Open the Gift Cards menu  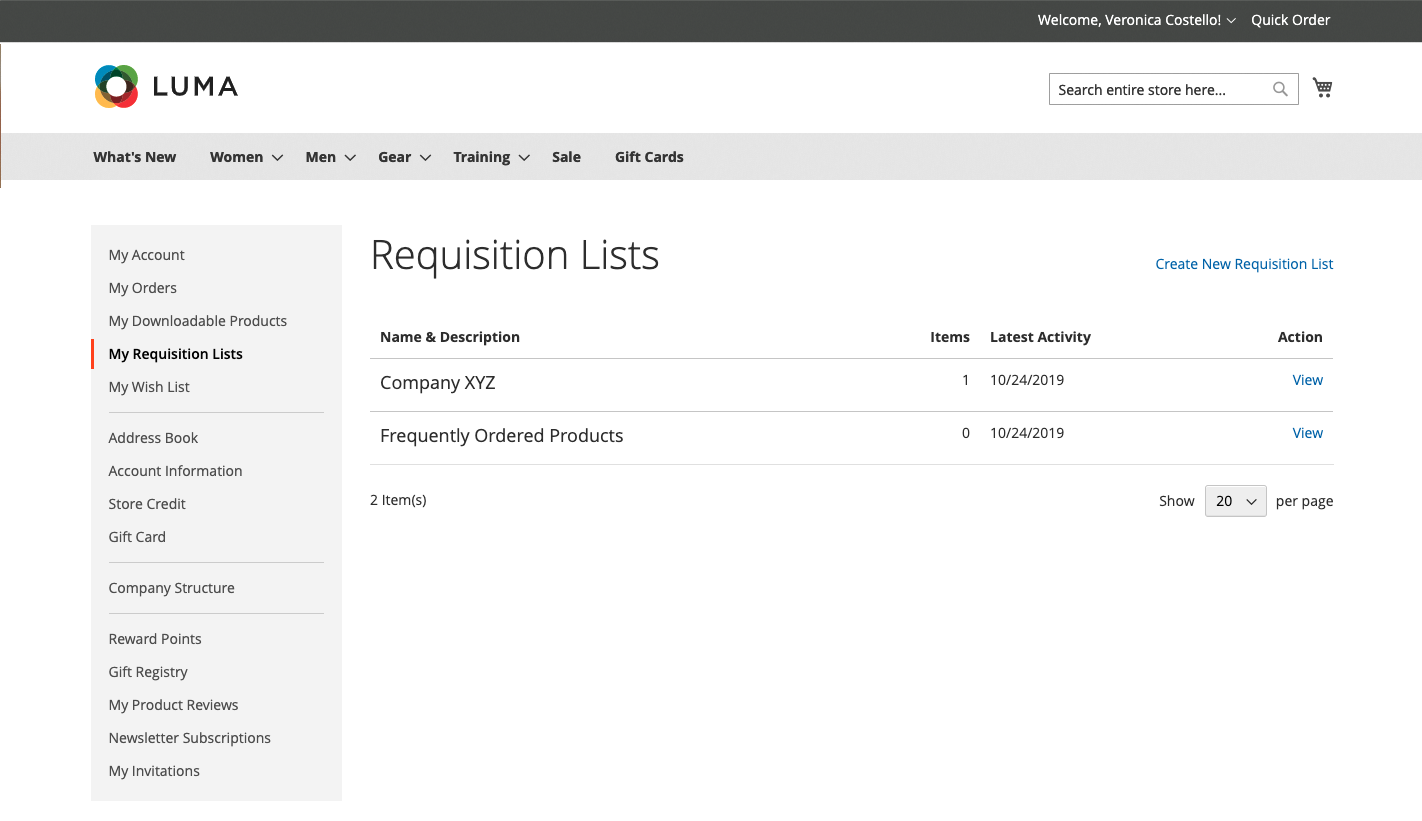tap(649, 157)
